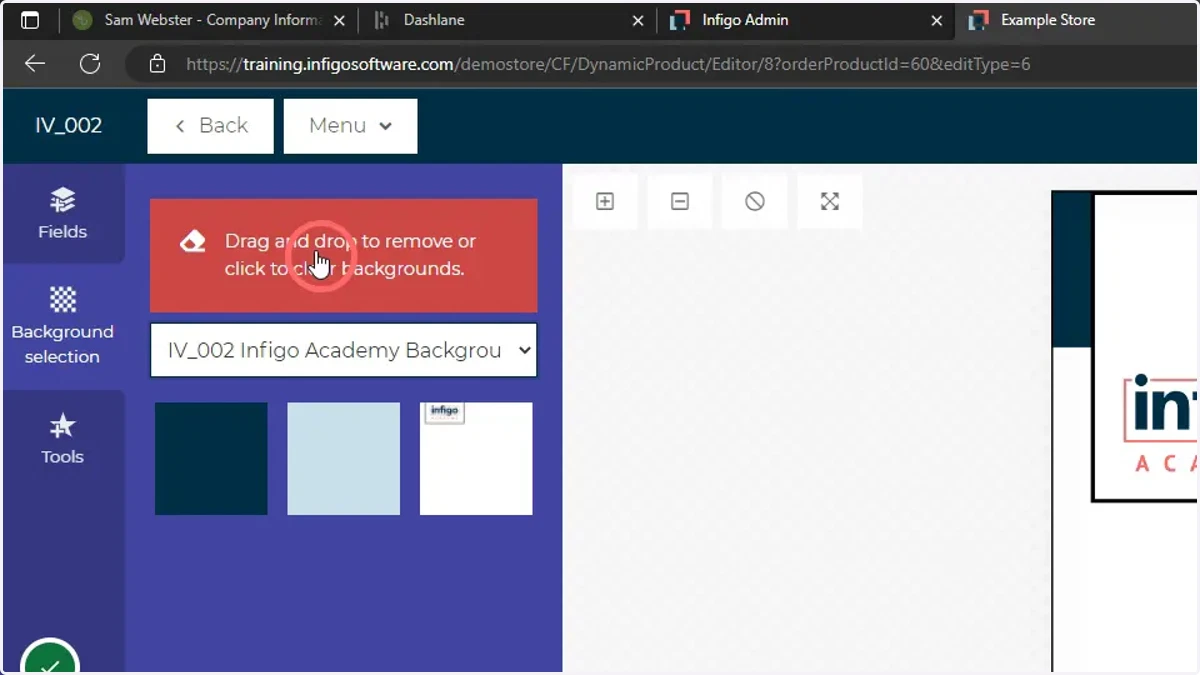Close the Sam Webster browser tab

(340, 20)
